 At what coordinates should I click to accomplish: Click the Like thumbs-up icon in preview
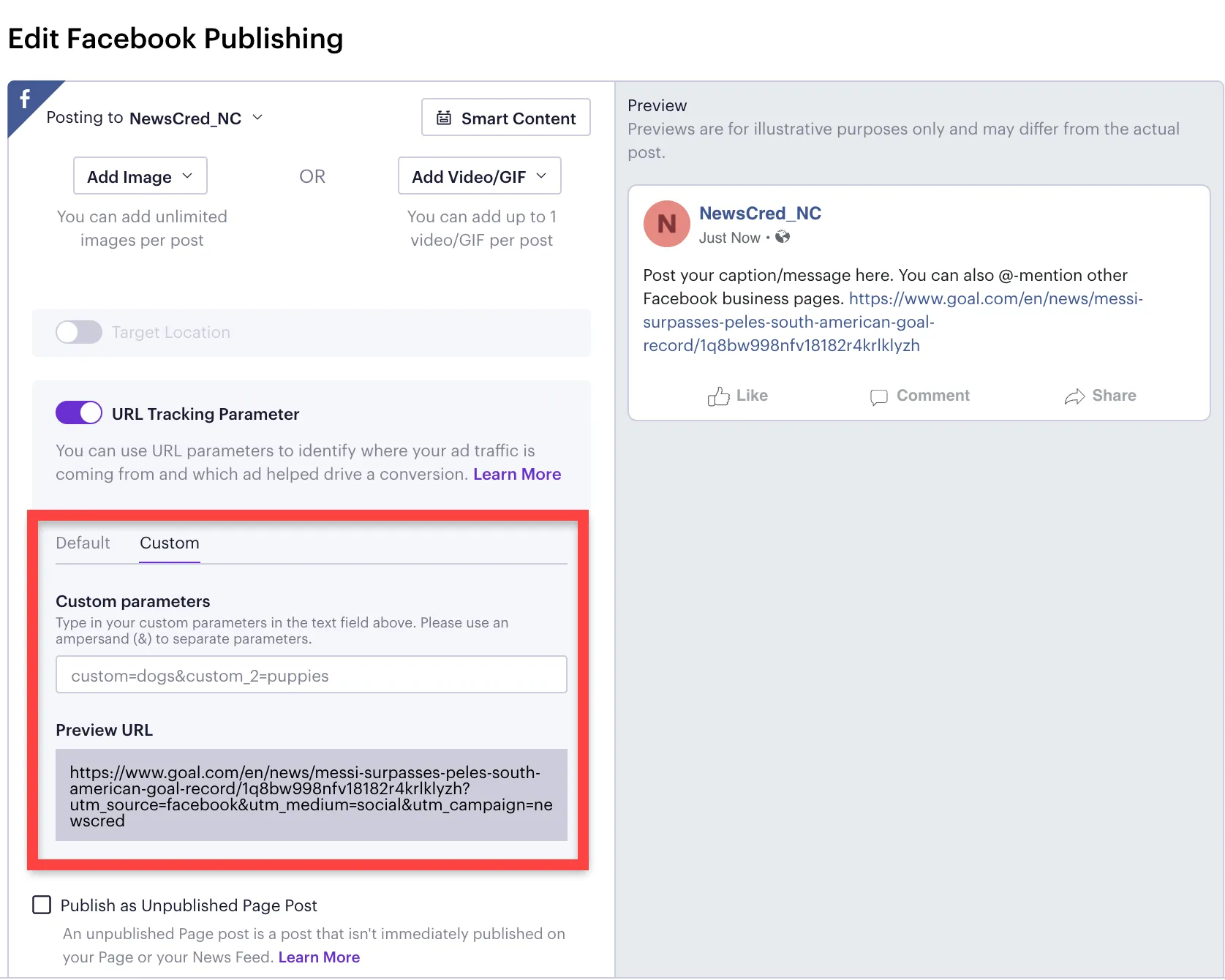click(x=718, y=396)
